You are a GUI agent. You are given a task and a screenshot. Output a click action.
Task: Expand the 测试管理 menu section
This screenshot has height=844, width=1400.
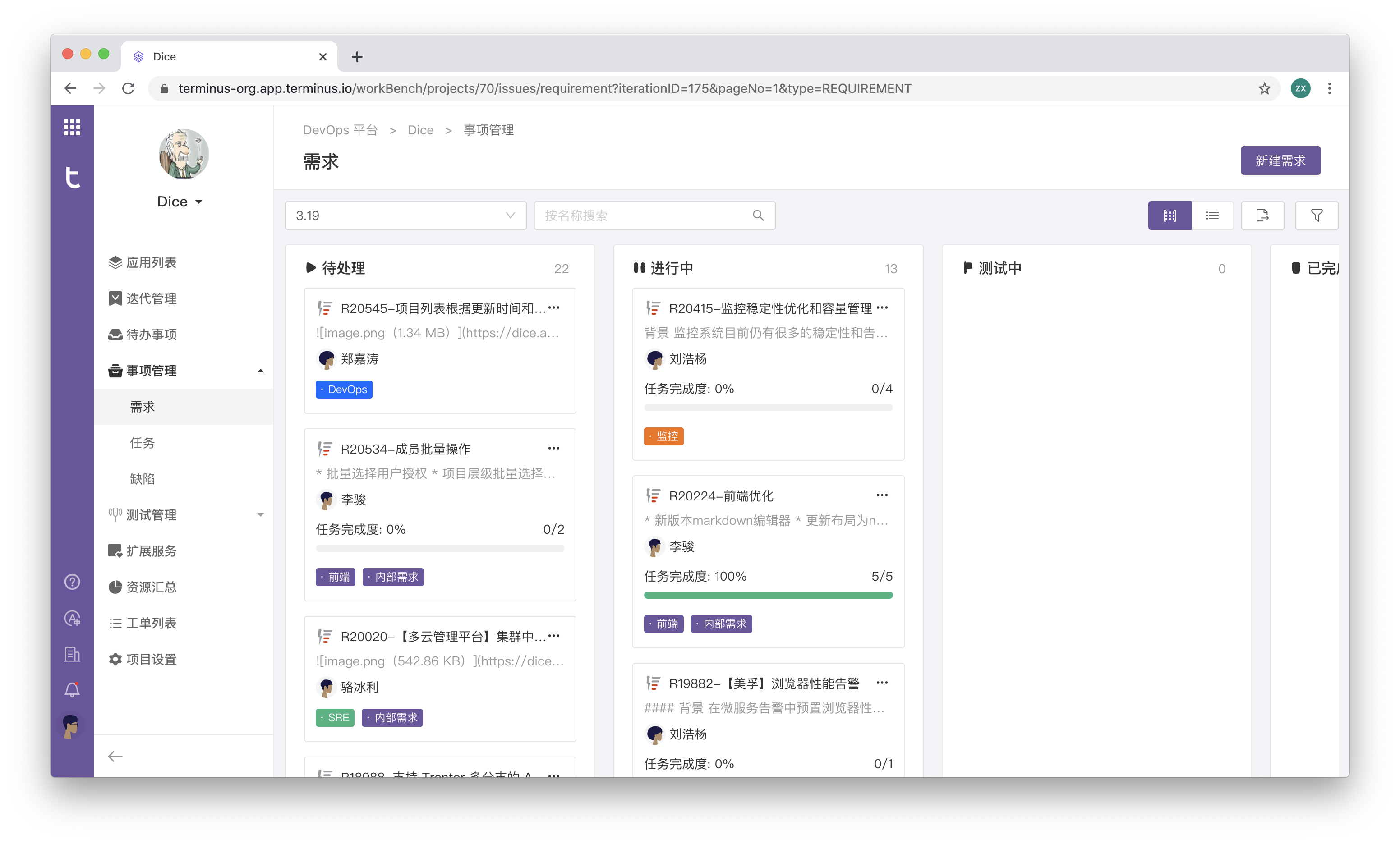(260, 515)
